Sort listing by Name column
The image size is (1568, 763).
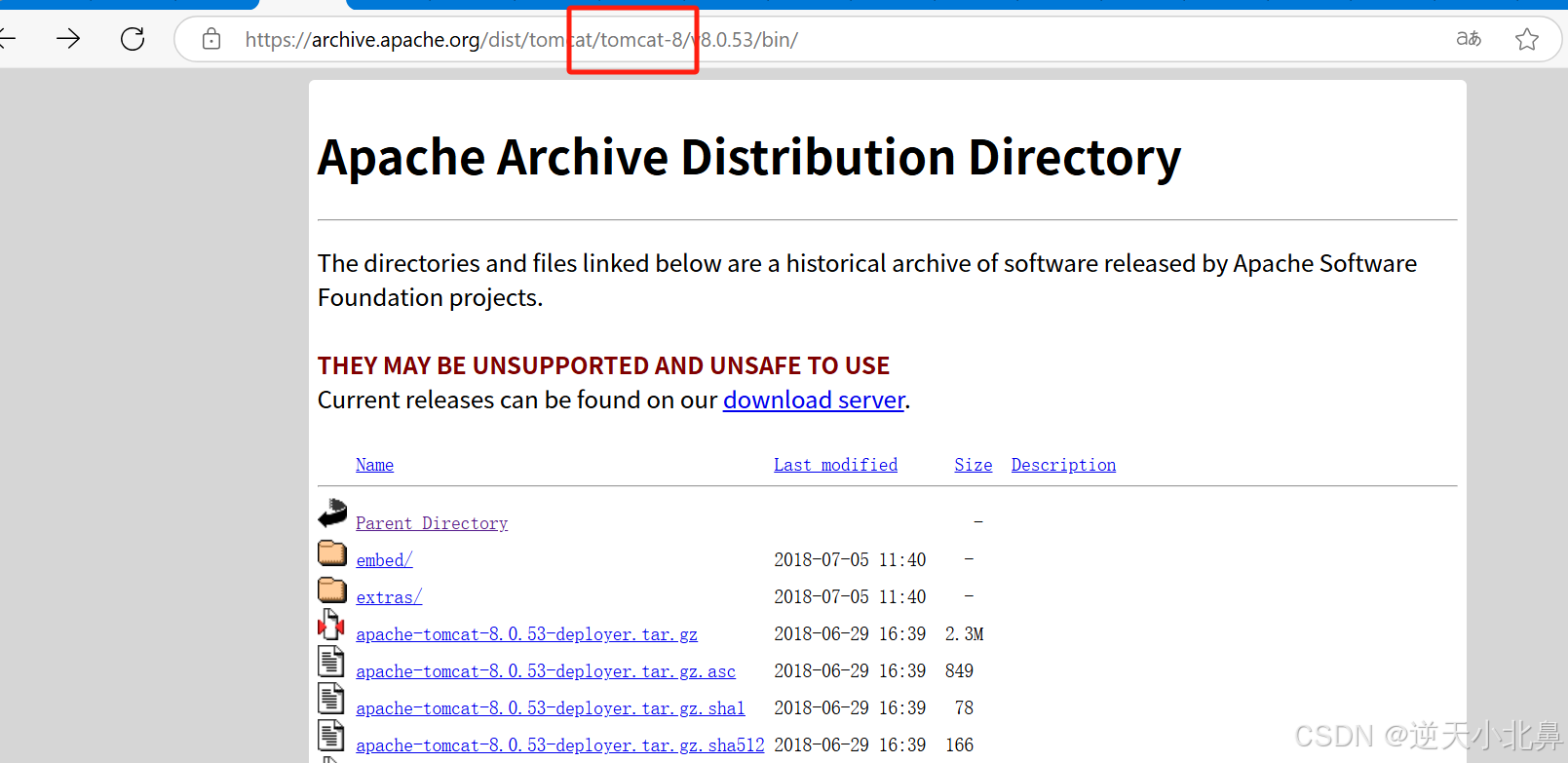point(374,465)
